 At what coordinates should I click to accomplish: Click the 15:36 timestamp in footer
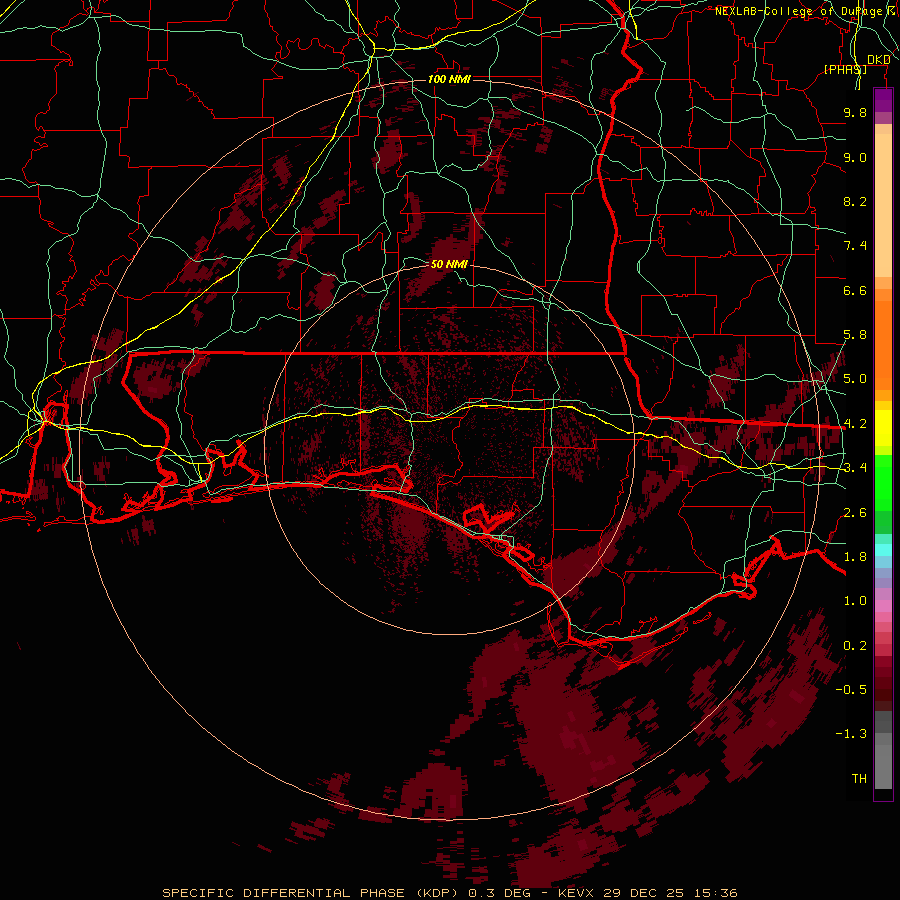(x=714, y=893)
